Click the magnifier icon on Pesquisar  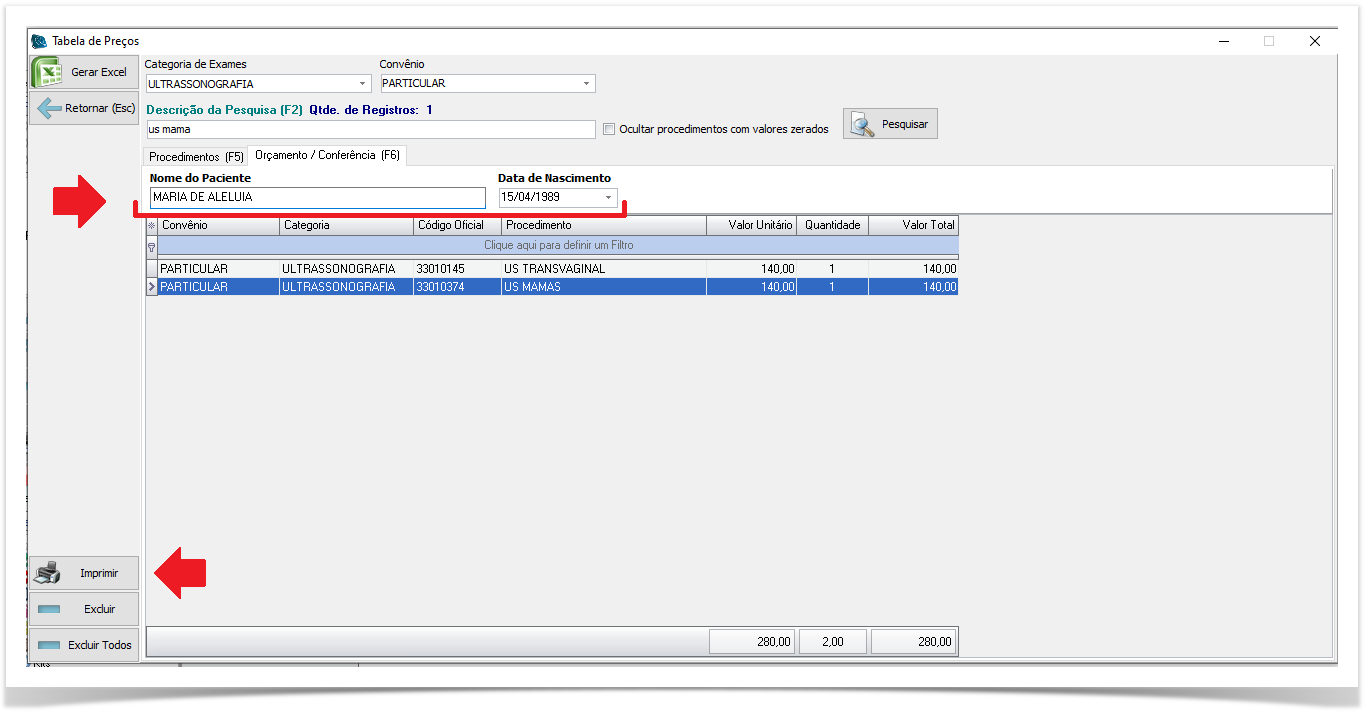click(862, 124)
